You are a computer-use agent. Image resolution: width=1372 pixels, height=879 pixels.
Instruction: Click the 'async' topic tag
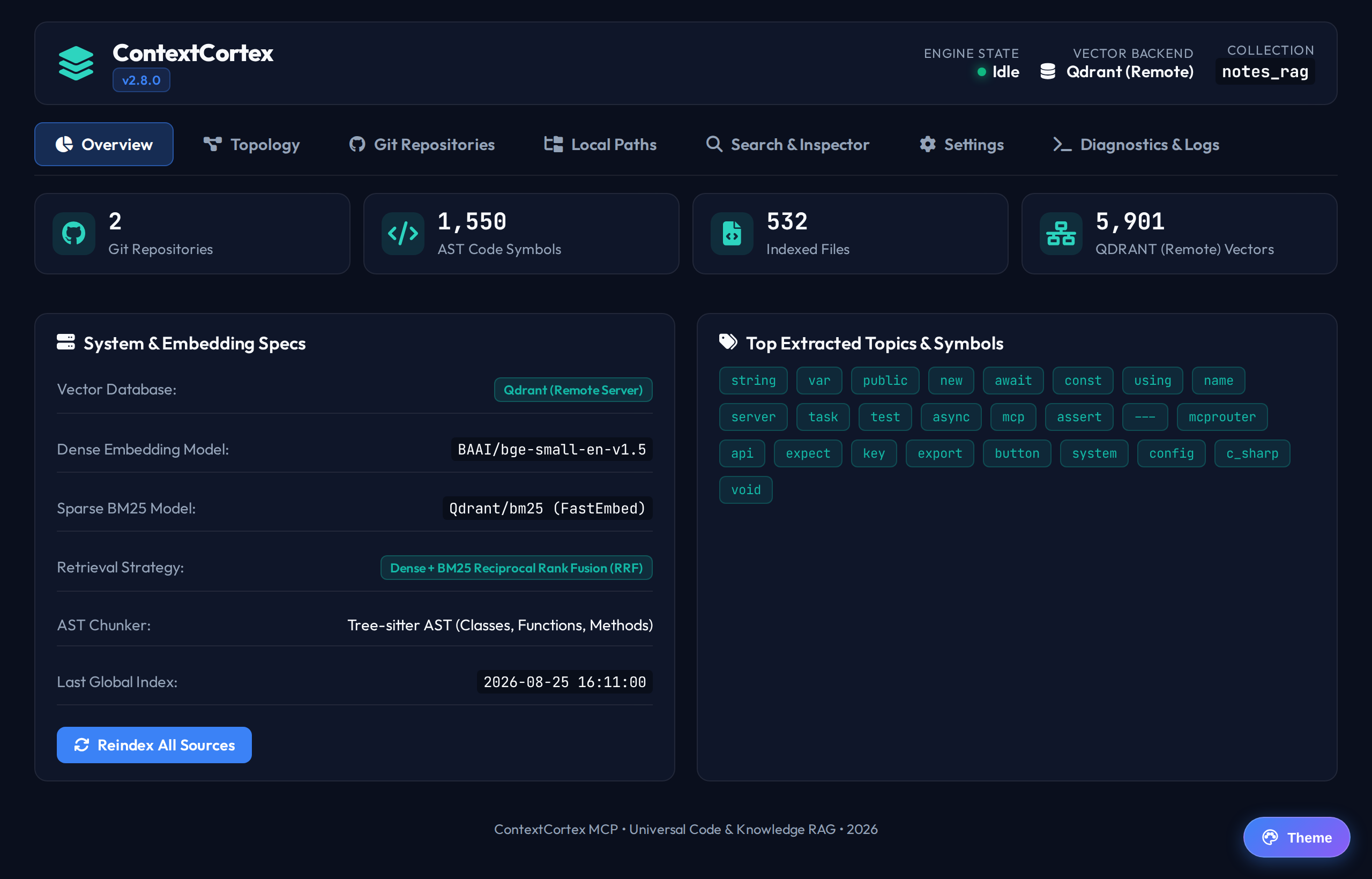click(x=951, y=417)
